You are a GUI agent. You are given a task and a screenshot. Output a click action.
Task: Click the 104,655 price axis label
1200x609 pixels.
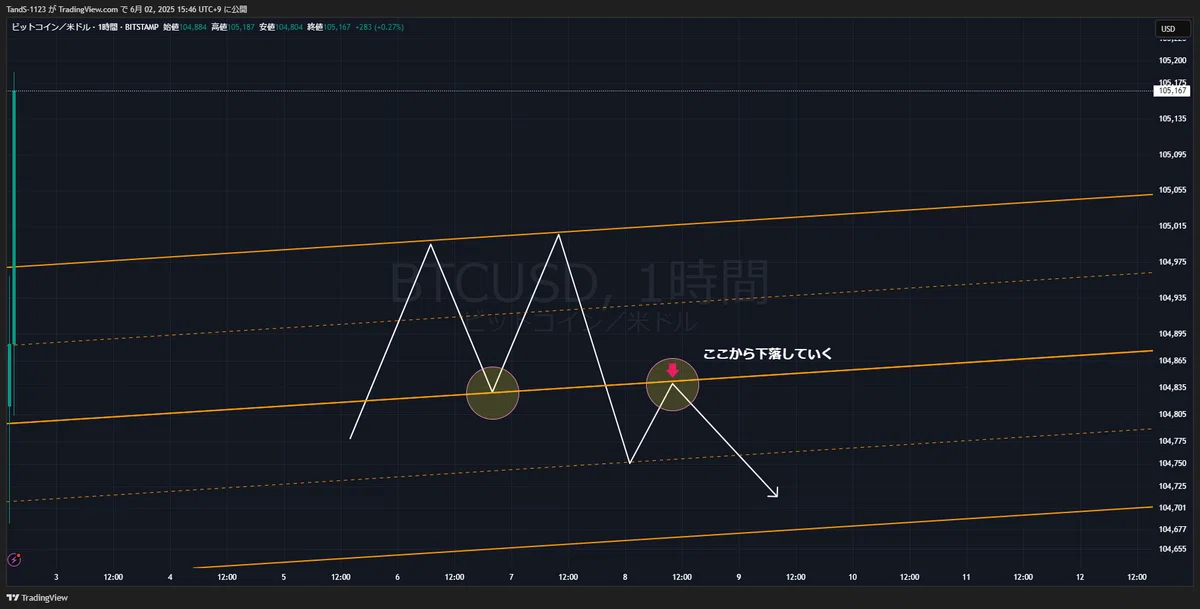pyautogui.click(x=1172, y=549)
